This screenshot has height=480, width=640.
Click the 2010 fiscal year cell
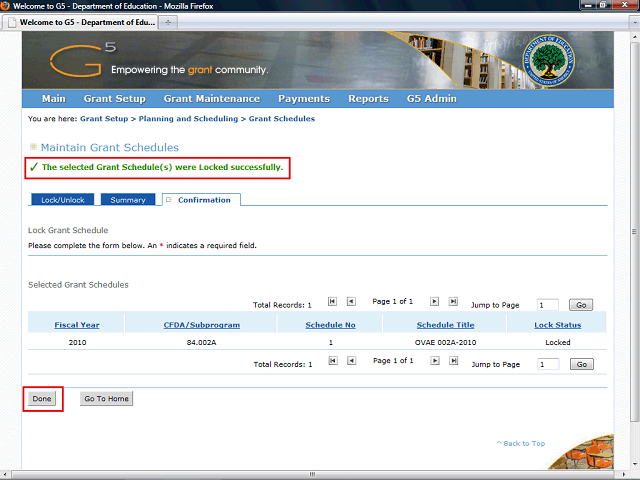(77, 342)
